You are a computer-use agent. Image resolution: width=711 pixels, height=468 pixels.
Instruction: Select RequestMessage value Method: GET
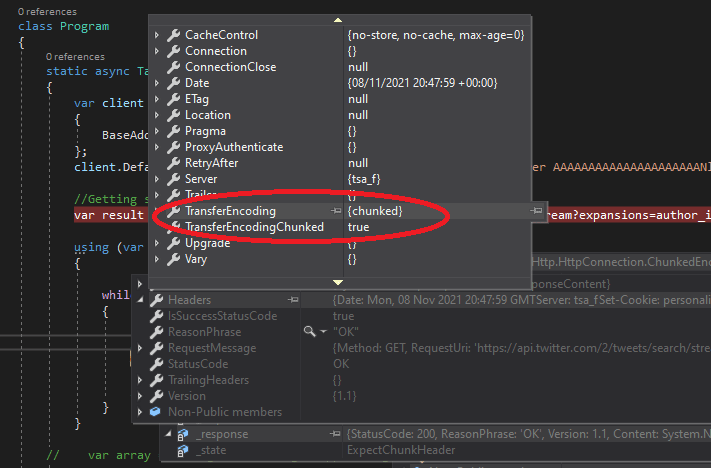click(521, 348)
